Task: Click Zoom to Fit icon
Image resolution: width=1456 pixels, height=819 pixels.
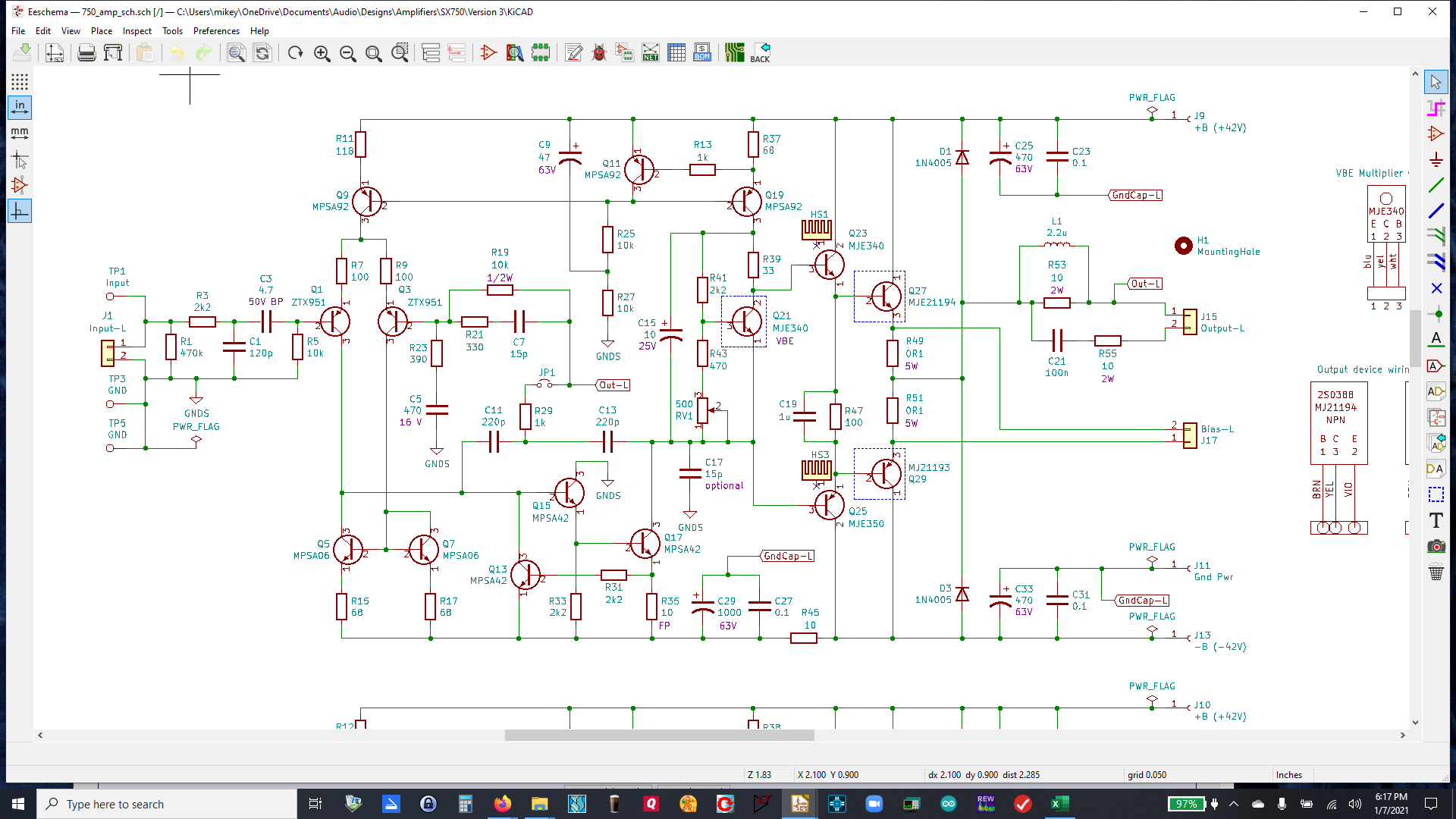Action: point(373,52)
